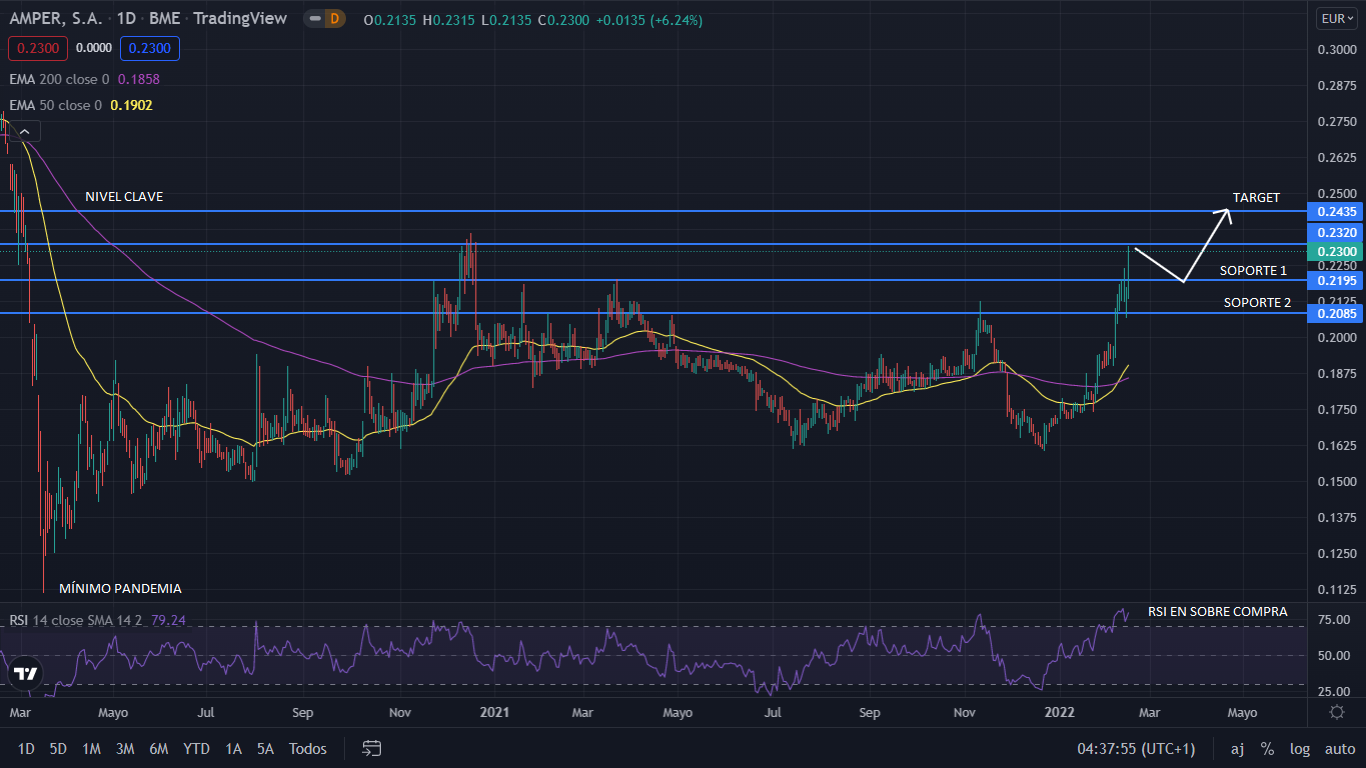Select the RSI 14 indicator legend
1366x768 pixels.
click(x=70, y=620)
